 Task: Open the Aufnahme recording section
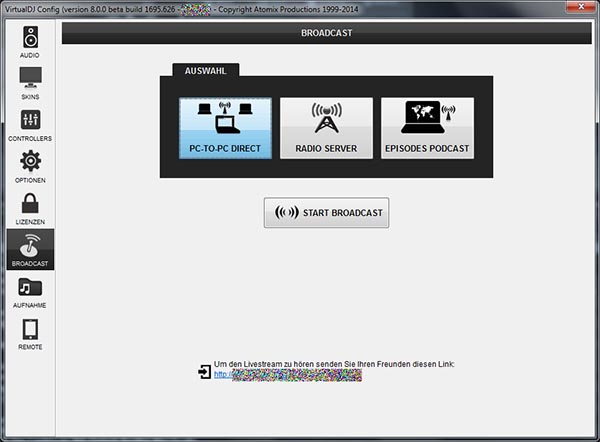(x=30, y=293)
